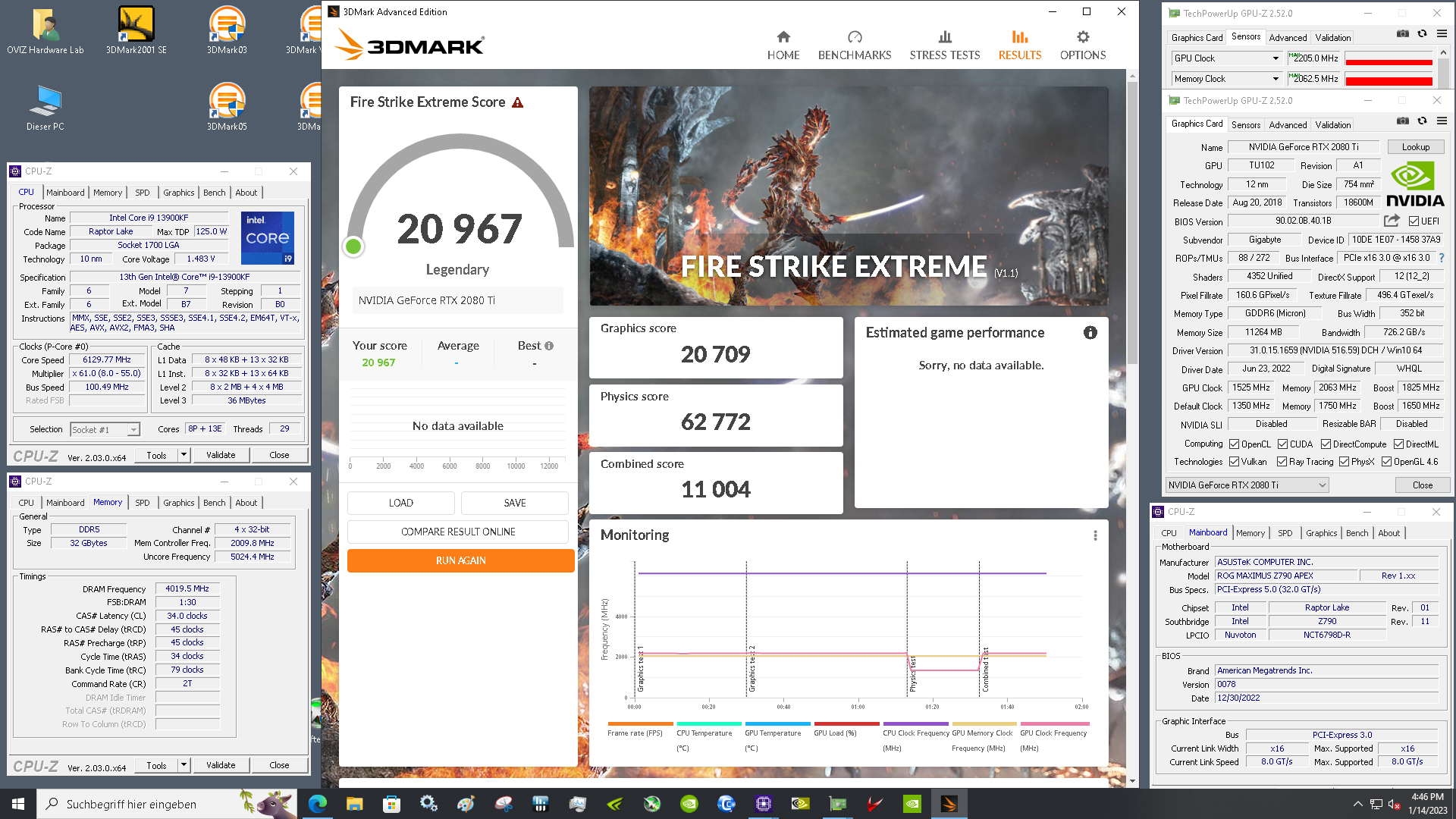Open the 3DMark BENCHMARKS section
Image resolution: width=1456 pixels, height=819 pixels.
pos(855,45)
